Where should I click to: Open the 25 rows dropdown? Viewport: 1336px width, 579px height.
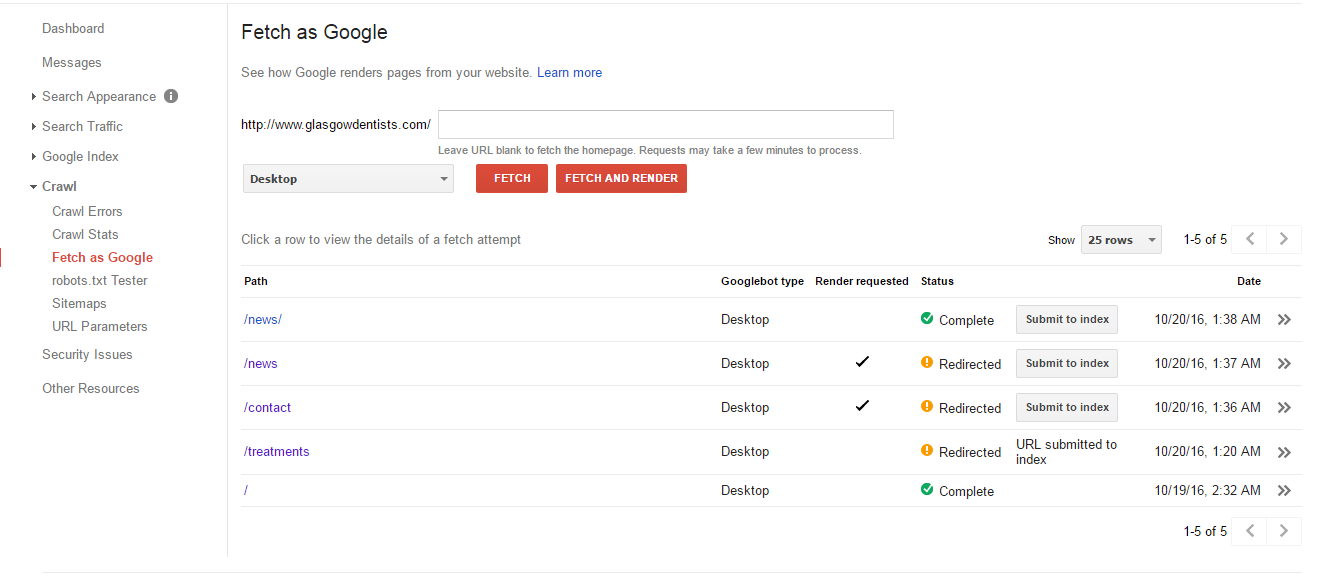[1121, 240]
